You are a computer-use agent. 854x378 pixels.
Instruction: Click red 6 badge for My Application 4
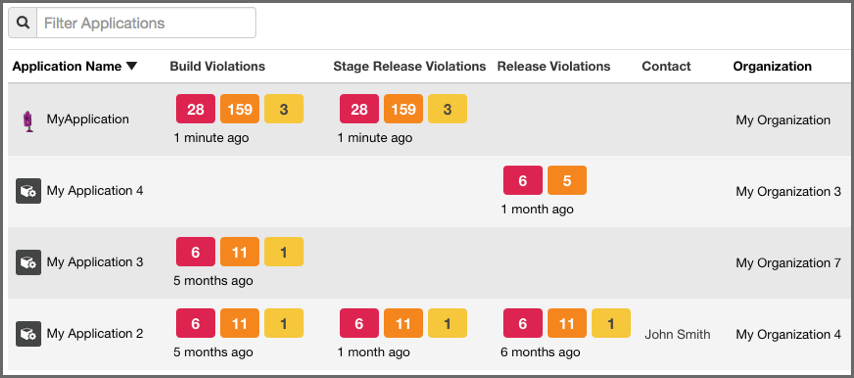point(523,180)
